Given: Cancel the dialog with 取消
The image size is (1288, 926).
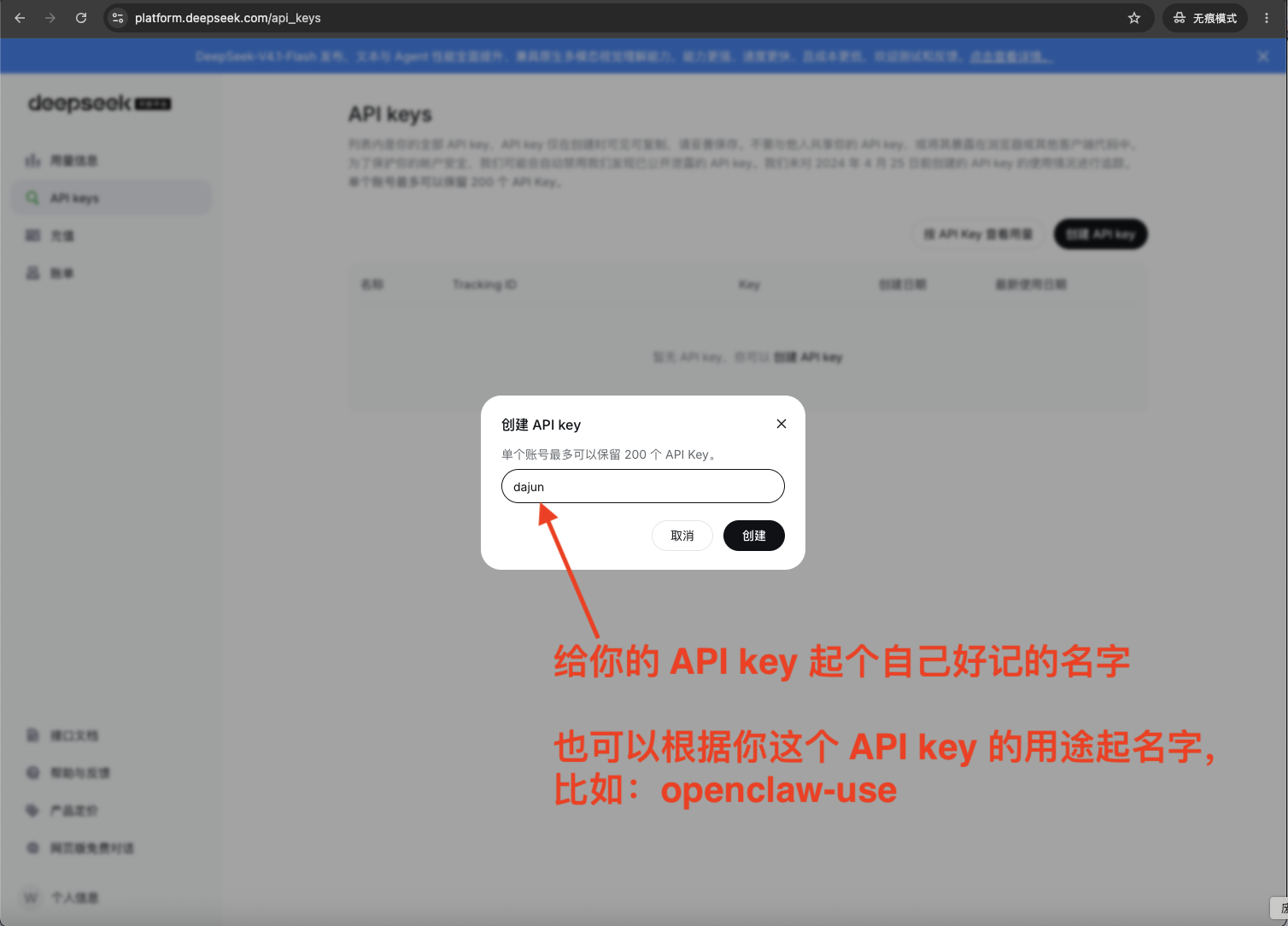Looking at the screenshot, I should [682, 536].
